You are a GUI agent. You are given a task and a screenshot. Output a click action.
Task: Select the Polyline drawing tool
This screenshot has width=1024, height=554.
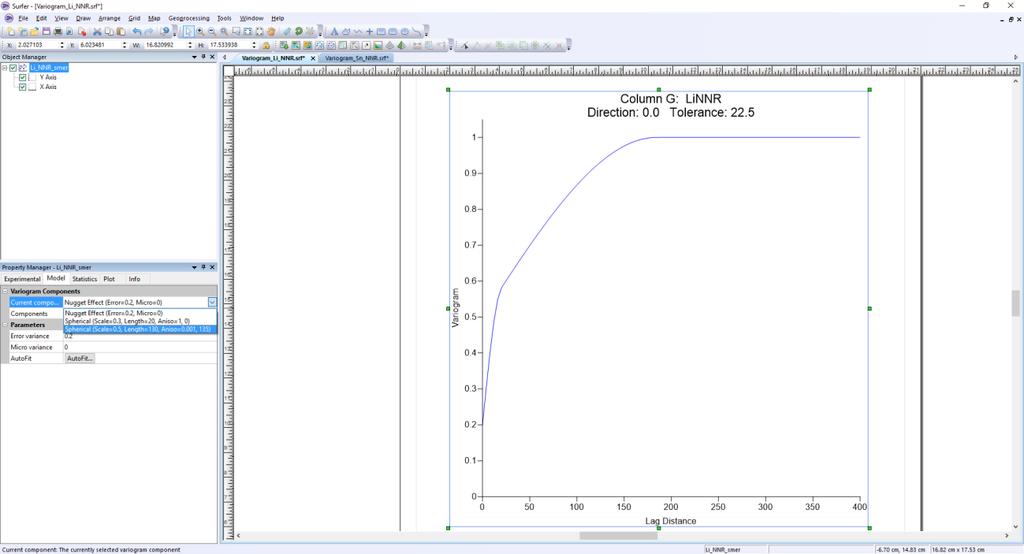point(358,31)
